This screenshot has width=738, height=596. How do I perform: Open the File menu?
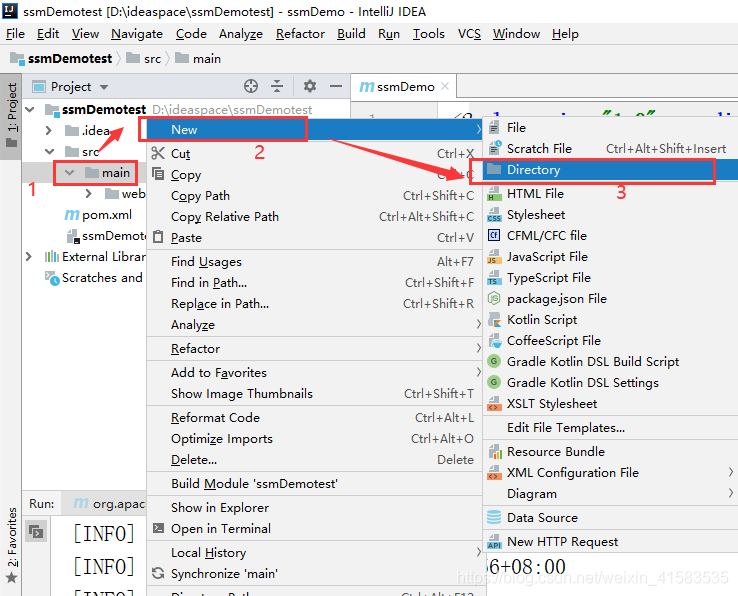(x=15, y=34)
